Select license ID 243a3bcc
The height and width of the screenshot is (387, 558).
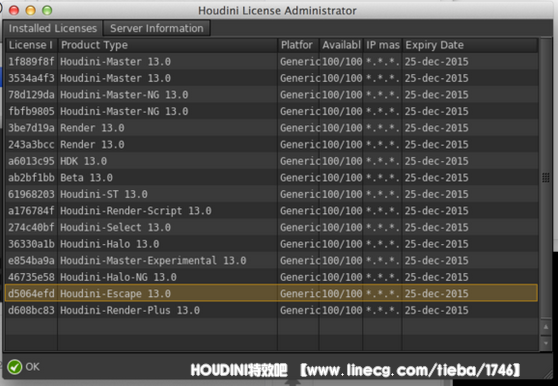pyautogui.click(x=31, y=145)
